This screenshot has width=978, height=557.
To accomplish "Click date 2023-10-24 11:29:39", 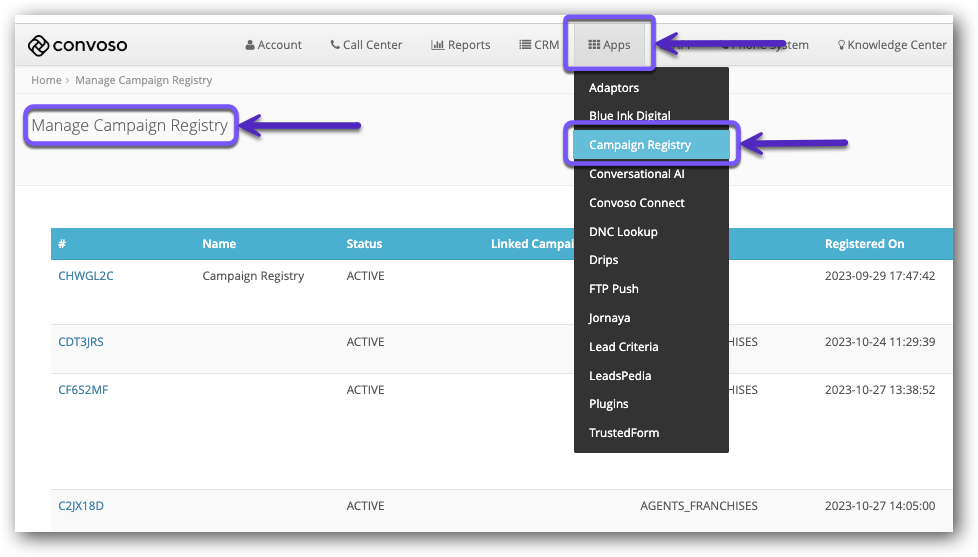I will tap(880, 342).
